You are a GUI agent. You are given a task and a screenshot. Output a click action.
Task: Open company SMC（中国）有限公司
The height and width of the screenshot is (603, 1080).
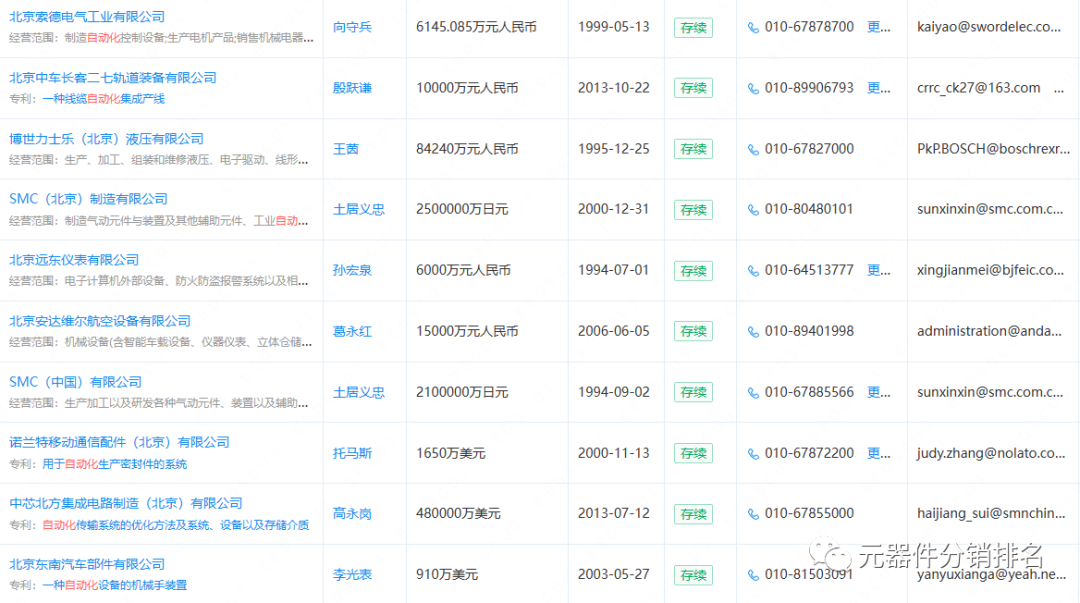point(75,382)
